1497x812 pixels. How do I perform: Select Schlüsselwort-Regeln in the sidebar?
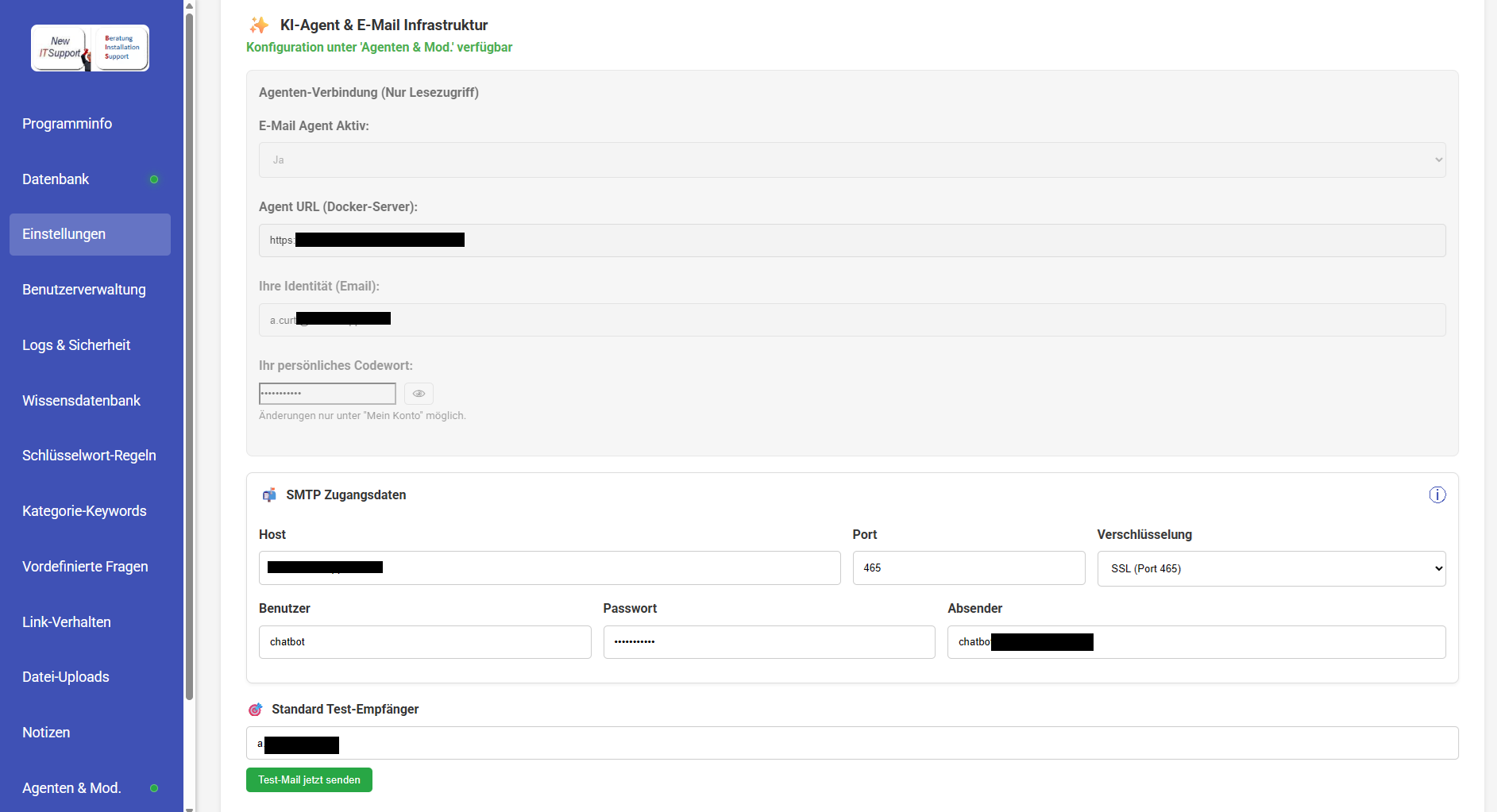(89, 456)
